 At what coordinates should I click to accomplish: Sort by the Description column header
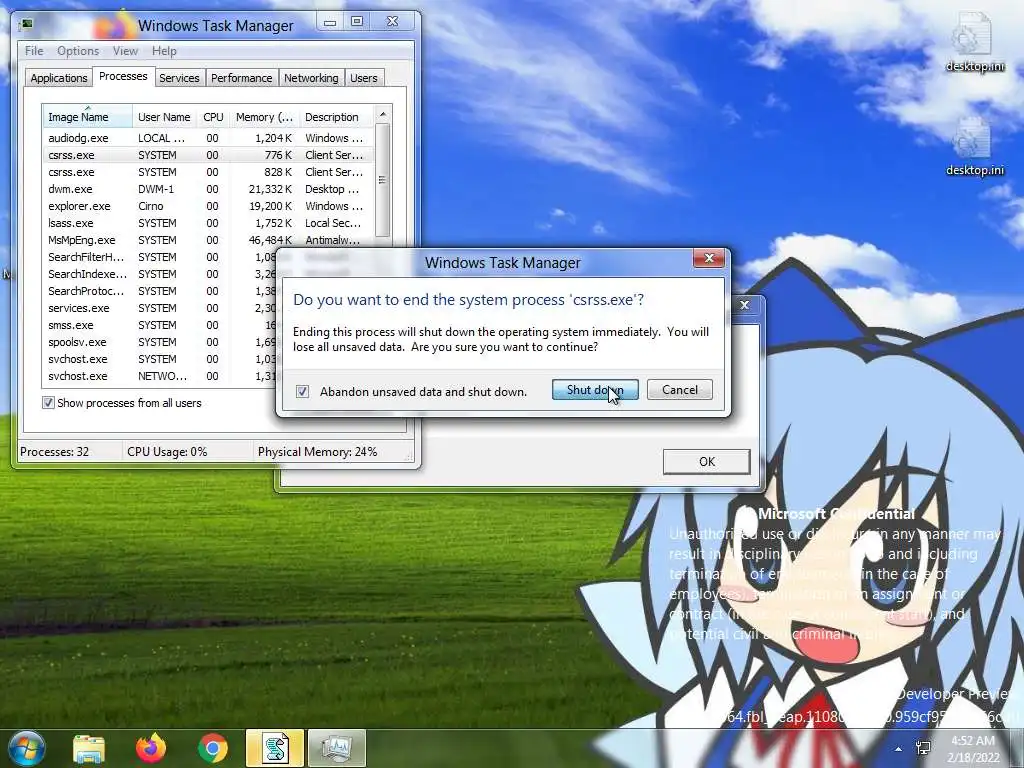336,117
